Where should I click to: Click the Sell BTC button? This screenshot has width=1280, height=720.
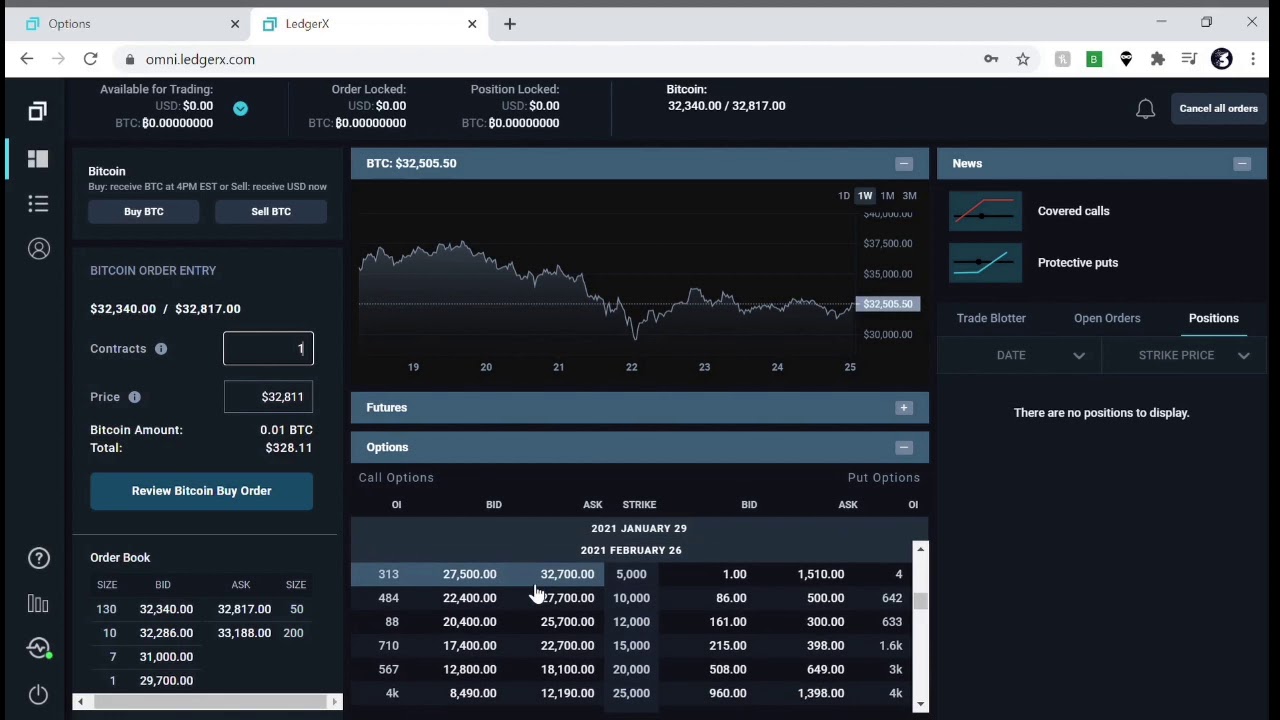tap(271, 212)
